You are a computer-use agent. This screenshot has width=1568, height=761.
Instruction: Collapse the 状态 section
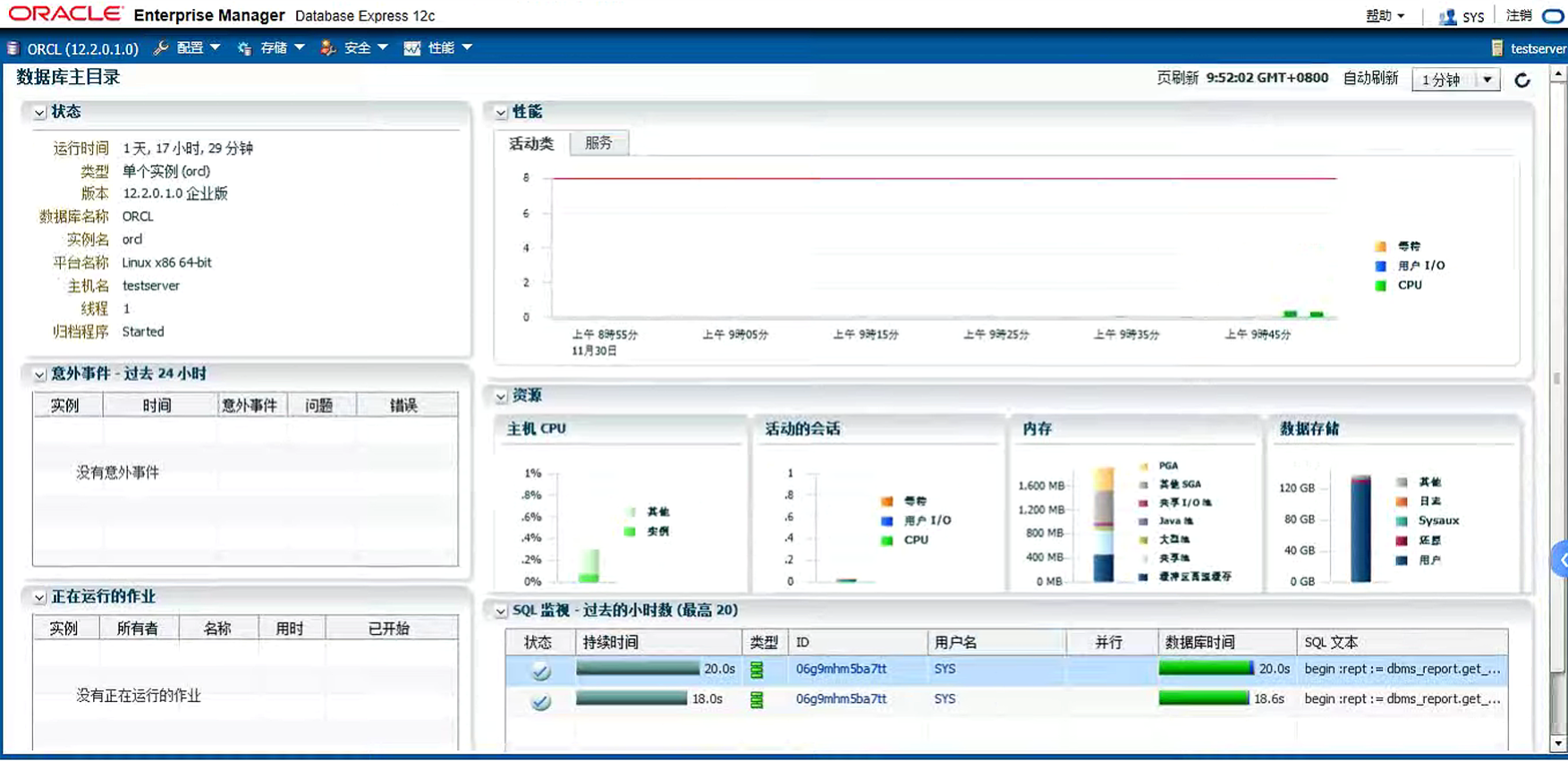pyautogui.click(x=39, y=113)
